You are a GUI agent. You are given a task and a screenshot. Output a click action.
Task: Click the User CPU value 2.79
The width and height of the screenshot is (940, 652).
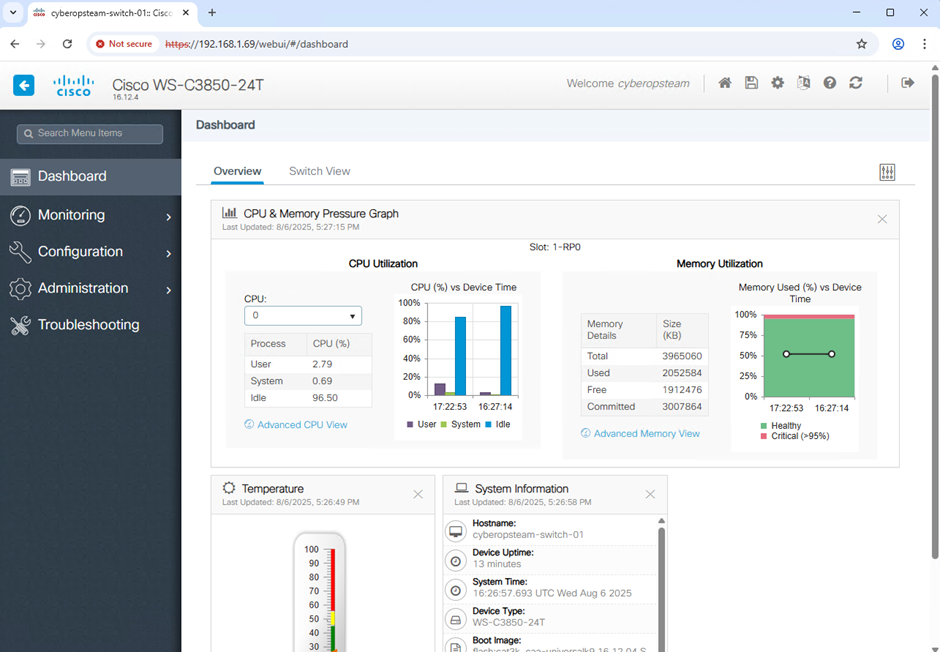pos(322,364)
